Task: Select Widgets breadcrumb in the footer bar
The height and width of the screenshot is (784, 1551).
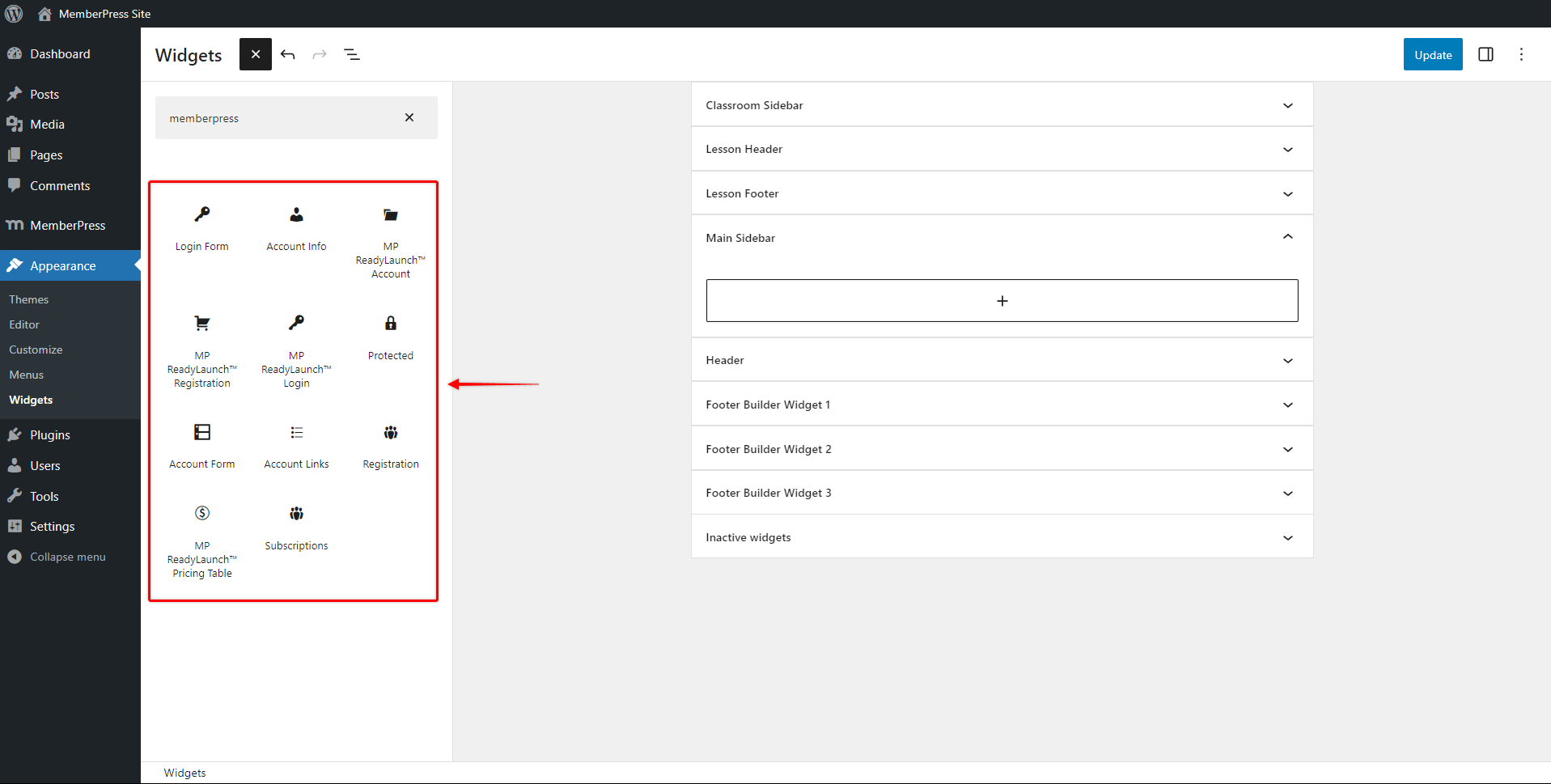Action: pyautogui.click(x=184, y=773)
